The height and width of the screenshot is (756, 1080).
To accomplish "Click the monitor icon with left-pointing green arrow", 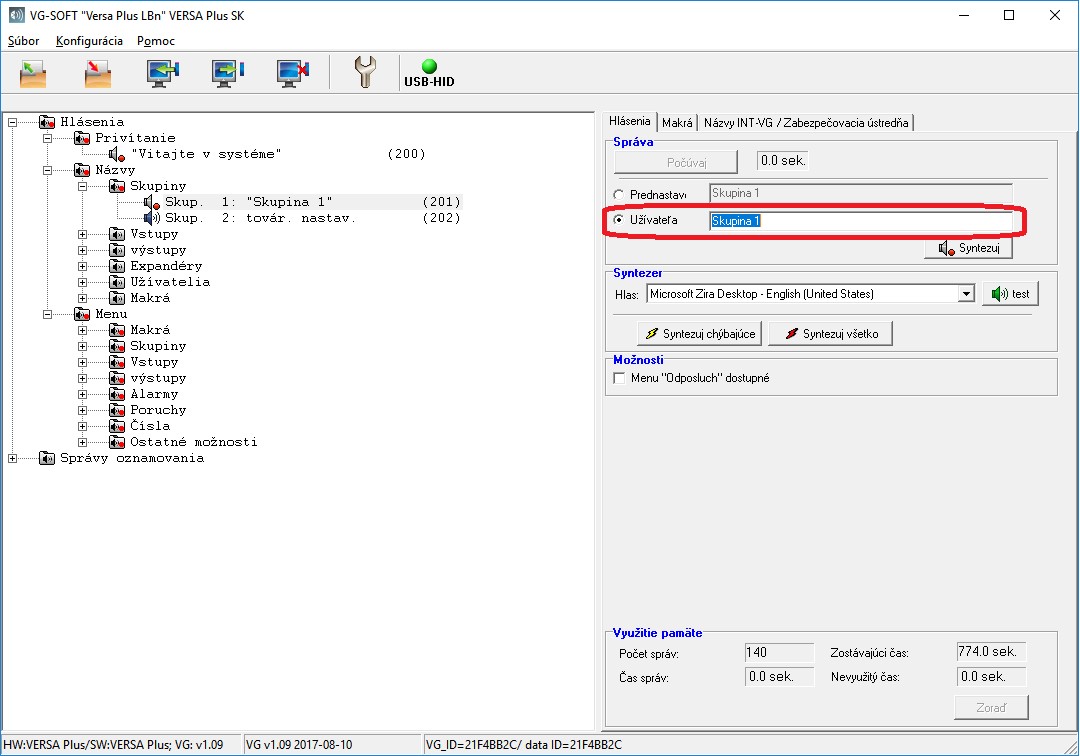I will pyautogui.click(x=162, y=72).
